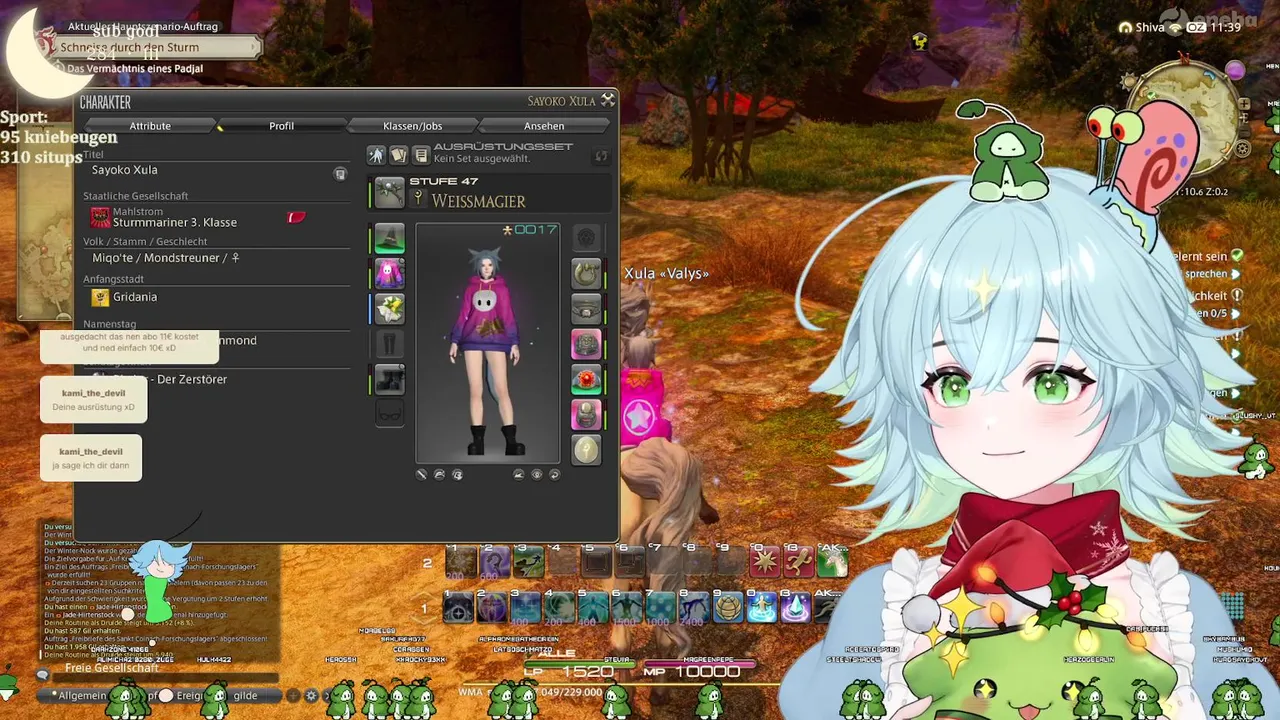1280x720 pixels.
Task: Click the title edit icon beside Sayoko Xula
Action: pos(340,174)
